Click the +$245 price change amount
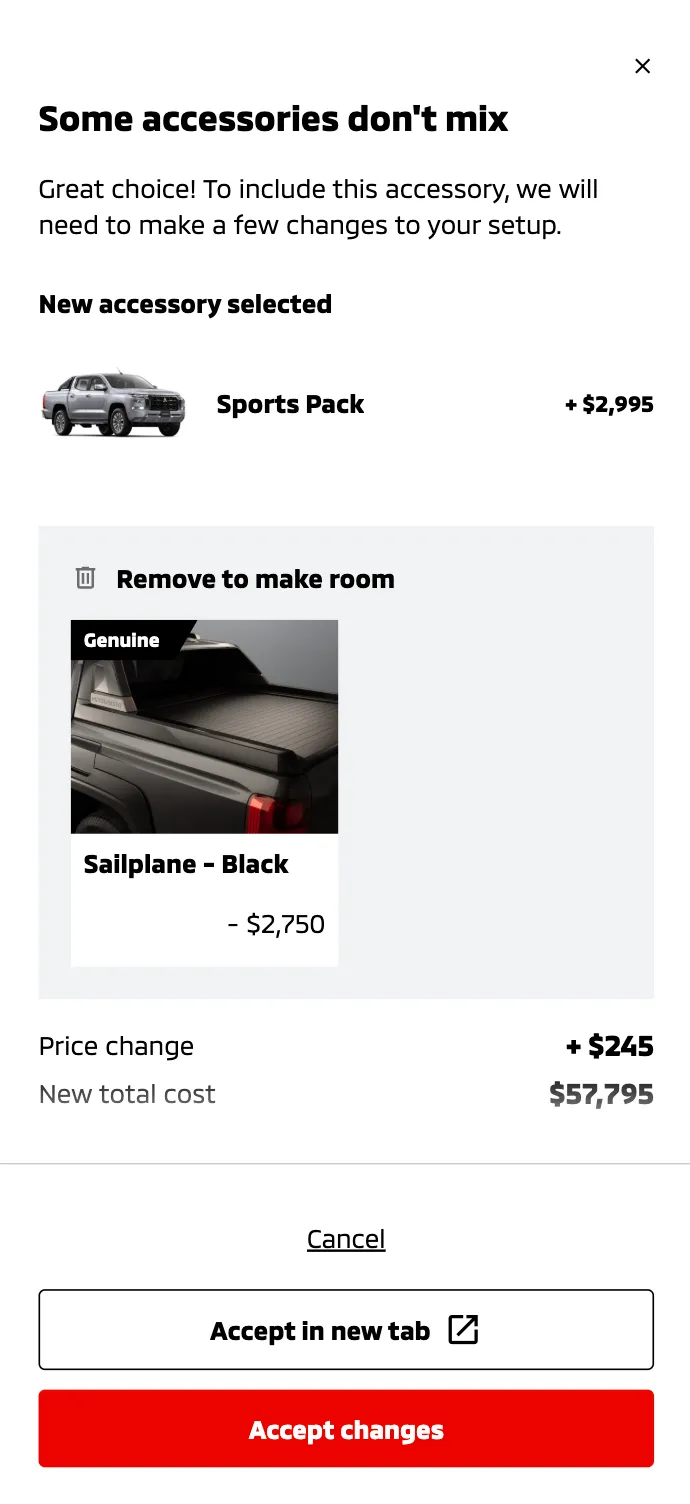Screen dimensions: 690x1504 coord(609,1046)
